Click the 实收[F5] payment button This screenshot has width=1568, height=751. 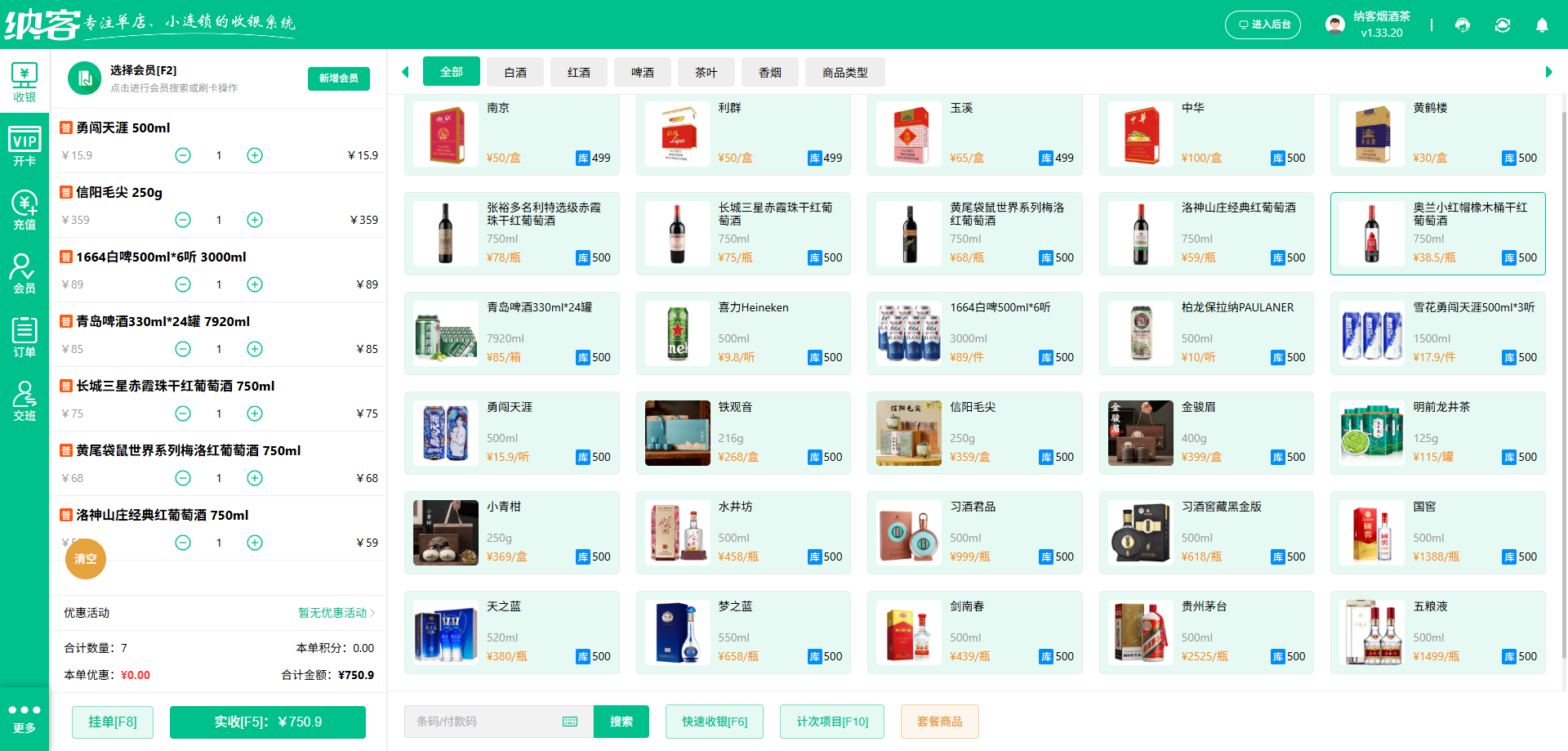coord(267,722)
